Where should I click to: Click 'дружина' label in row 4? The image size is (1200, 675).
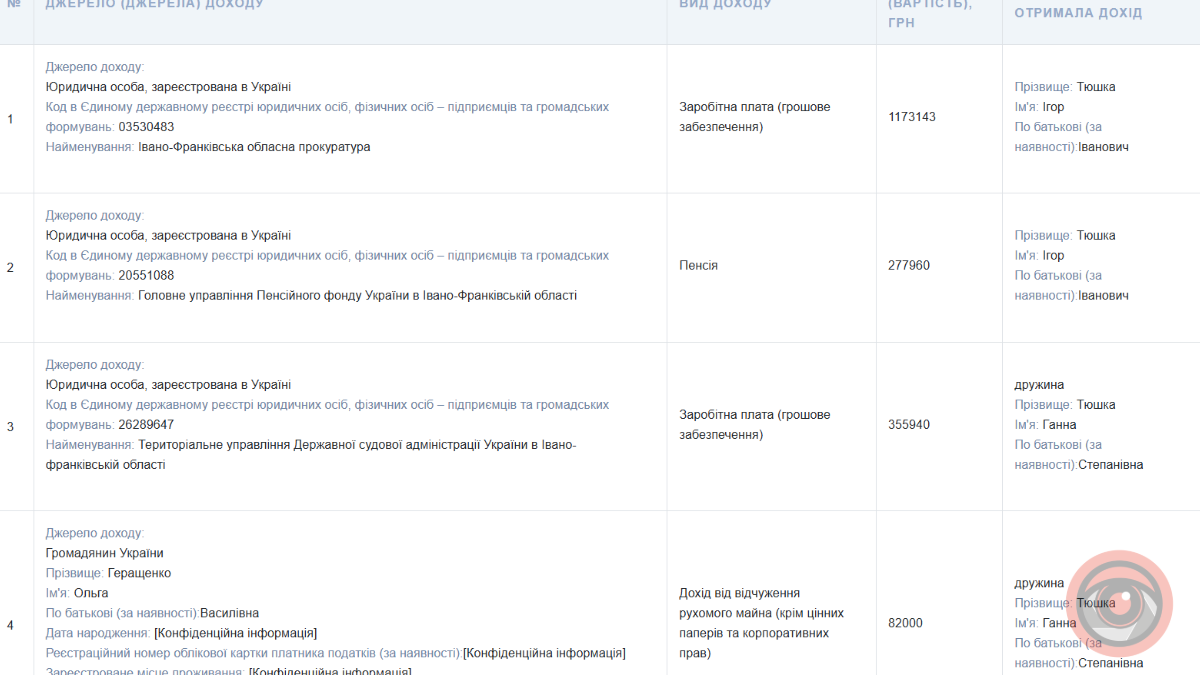tap(1039, 583)
